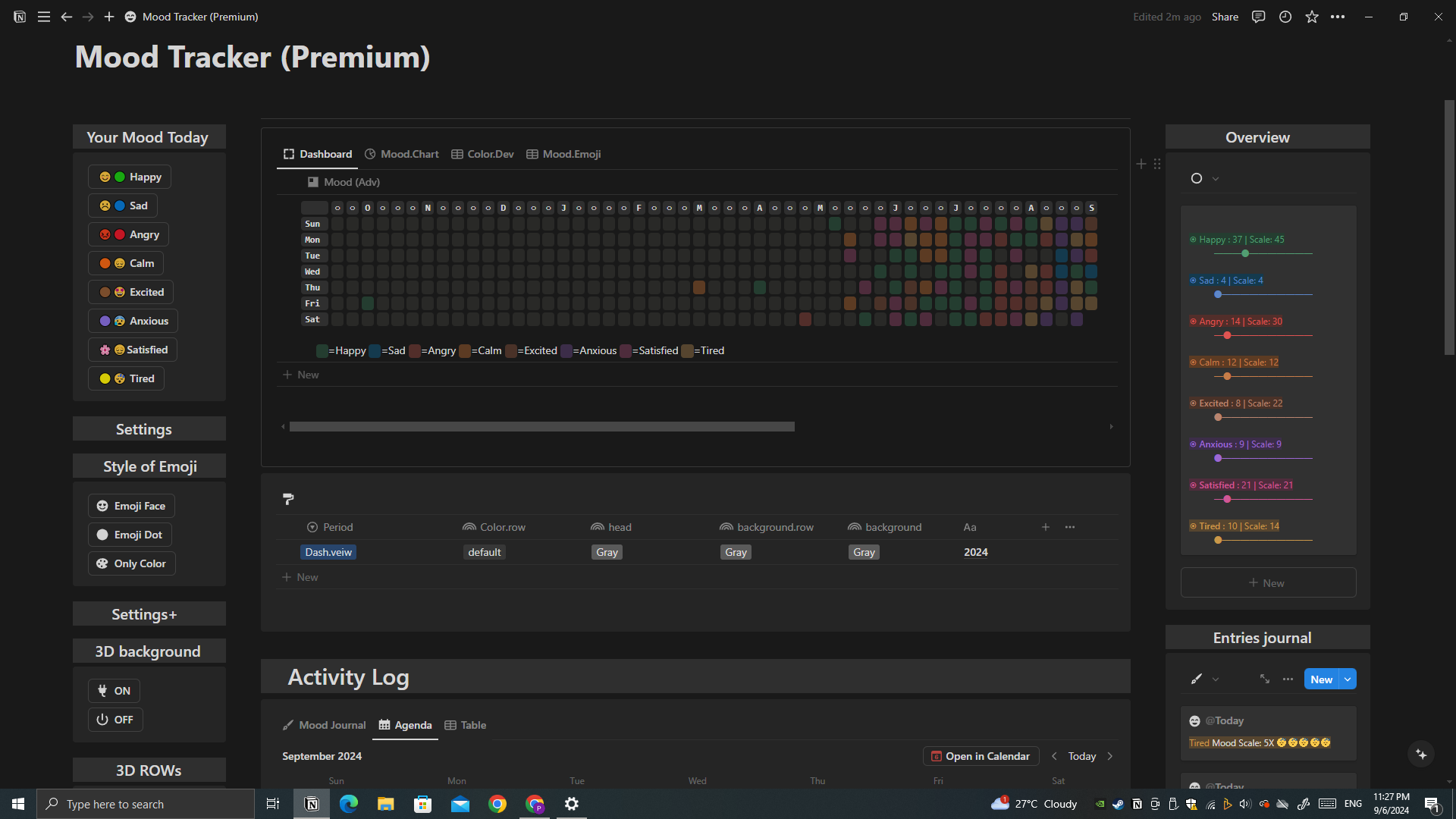Favorite the page with star icon

pyautogui.click(x=1312, y=17)
